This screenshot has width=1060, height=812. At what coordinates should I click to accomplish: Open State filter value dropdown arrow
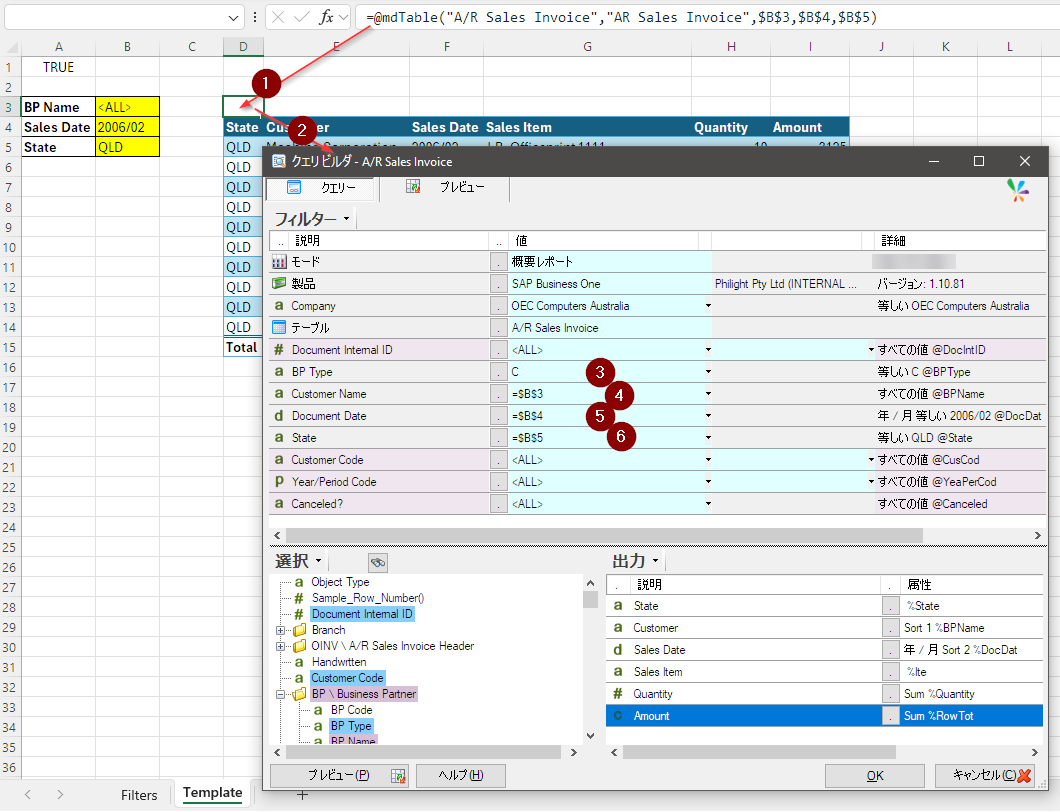pyautogui.click(x=708, y=437)
